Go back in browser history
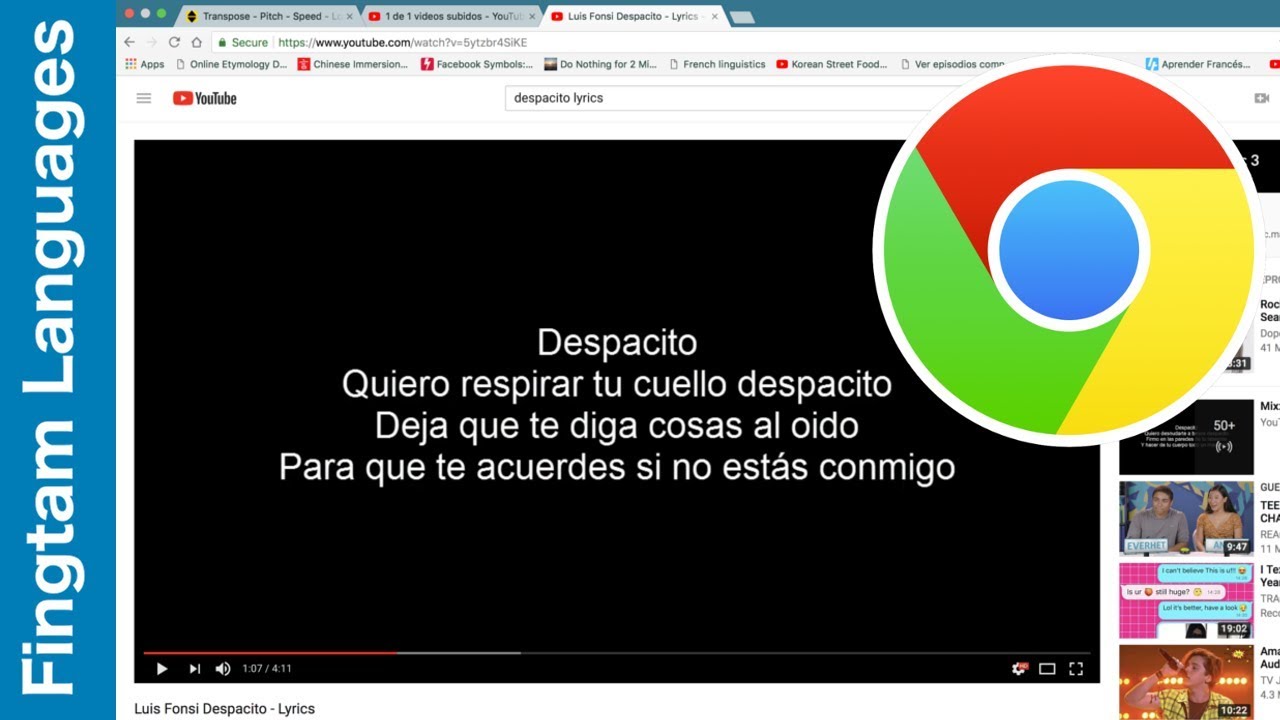This screenshot has width=1280, height=720. (129, 42)
